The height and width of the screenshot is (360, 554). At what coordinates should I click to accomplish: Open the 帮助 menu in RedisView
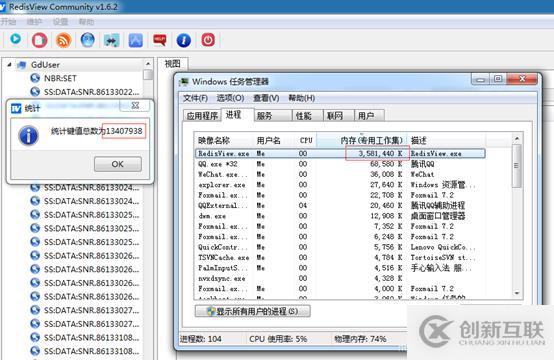[86, 22]
